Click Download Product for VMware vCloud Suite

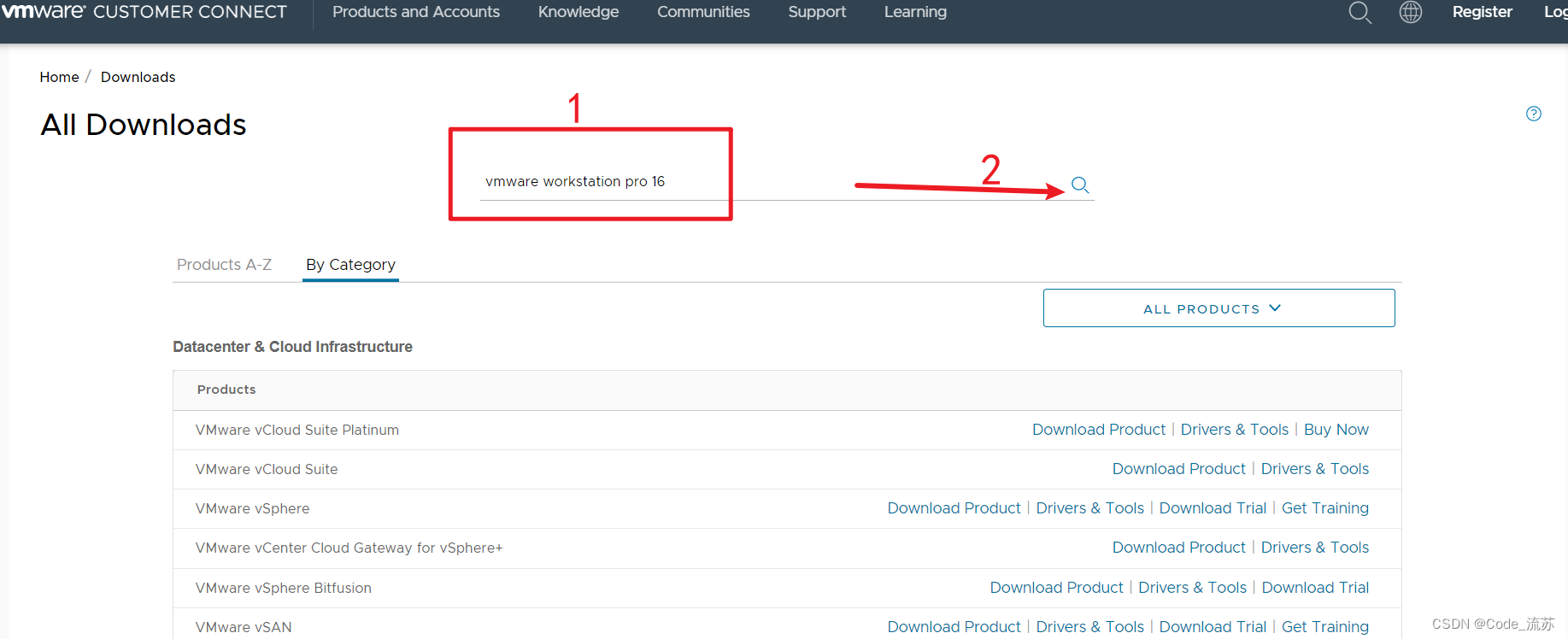click(x=1179, y=469)
